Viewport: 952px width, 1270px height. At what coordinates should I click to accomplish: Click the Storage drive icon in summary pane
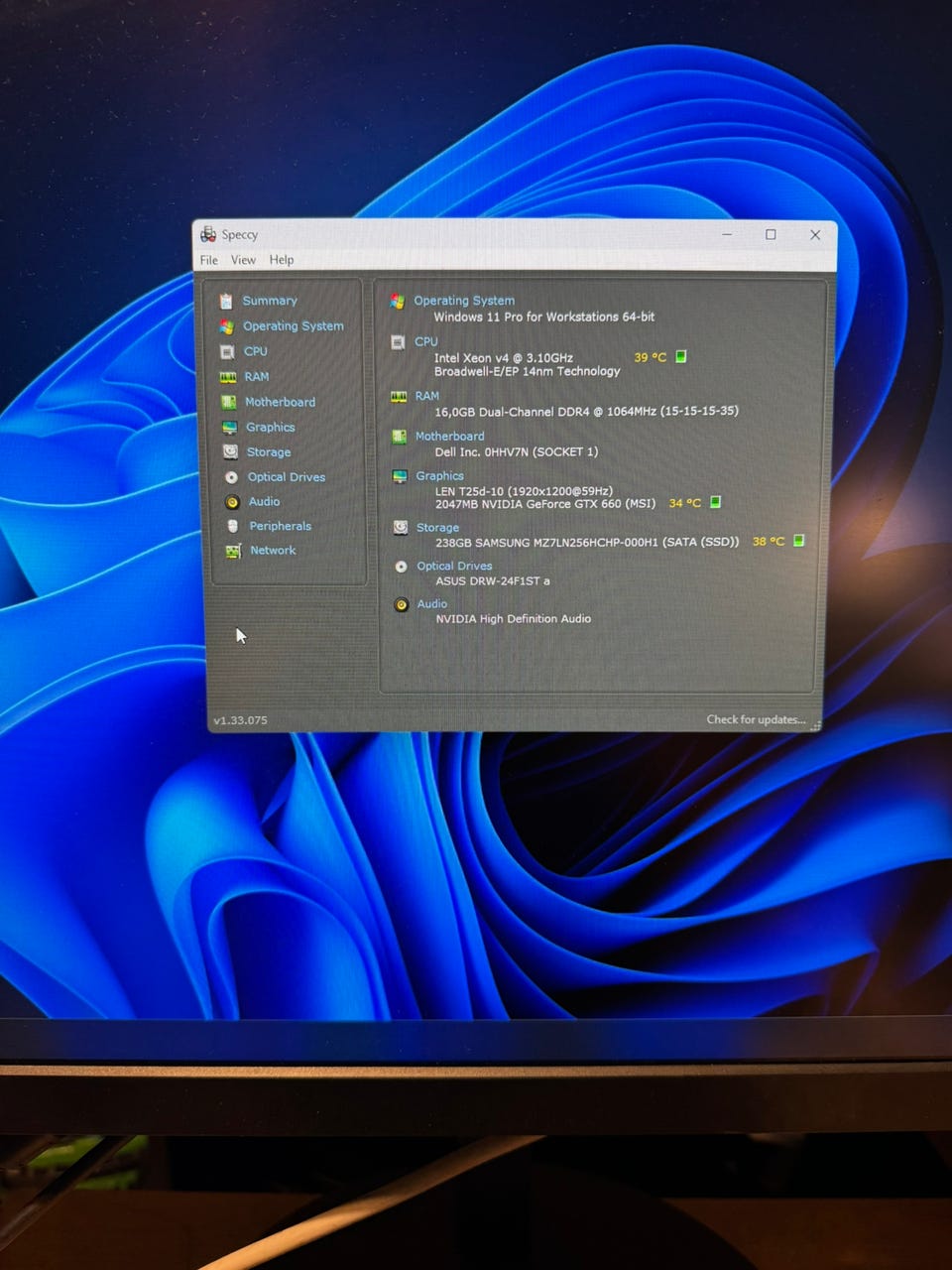401,528
